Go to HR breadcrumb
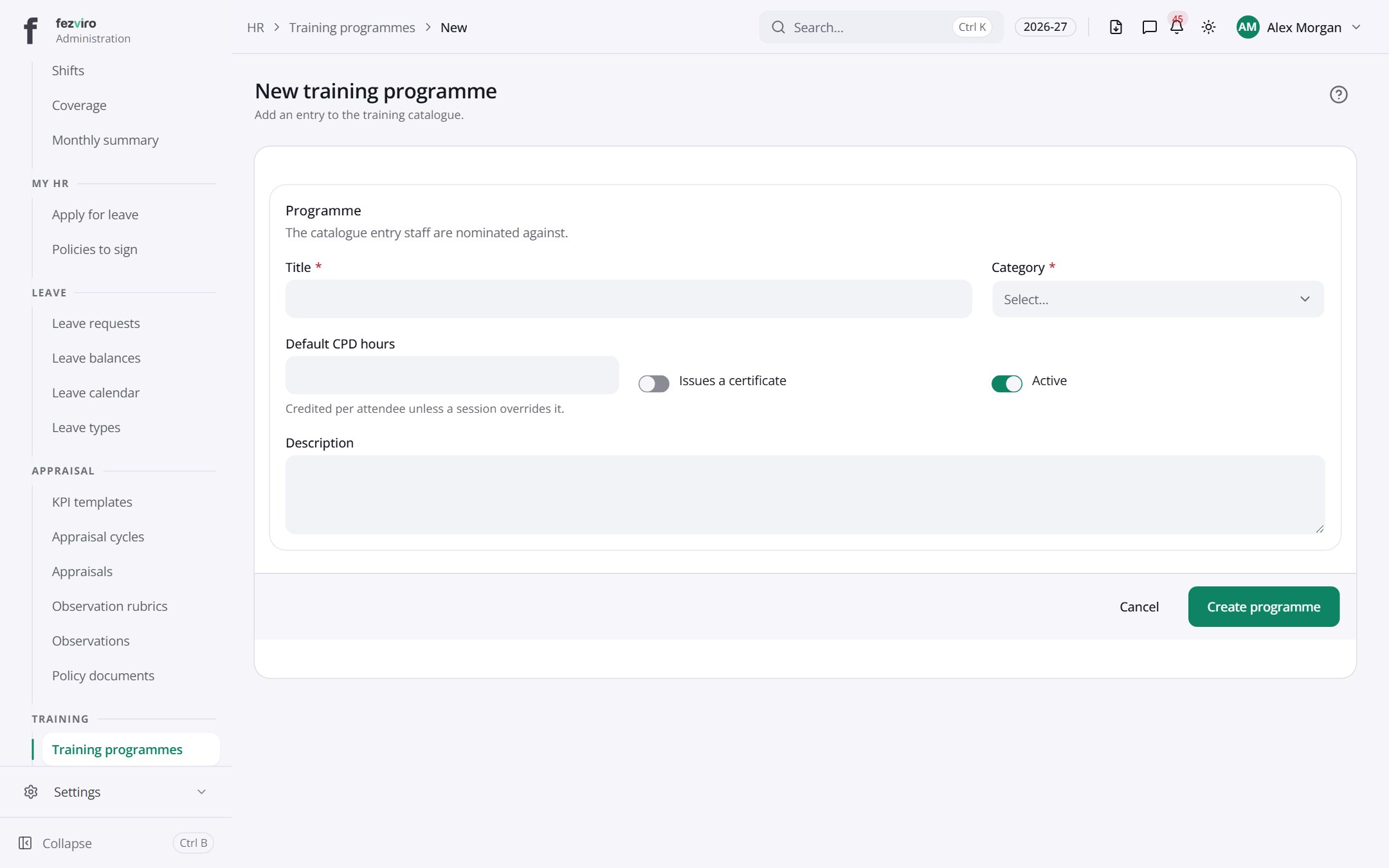Image resolution: width=1389 pixels, height=868 pixels. coord(255,28)
